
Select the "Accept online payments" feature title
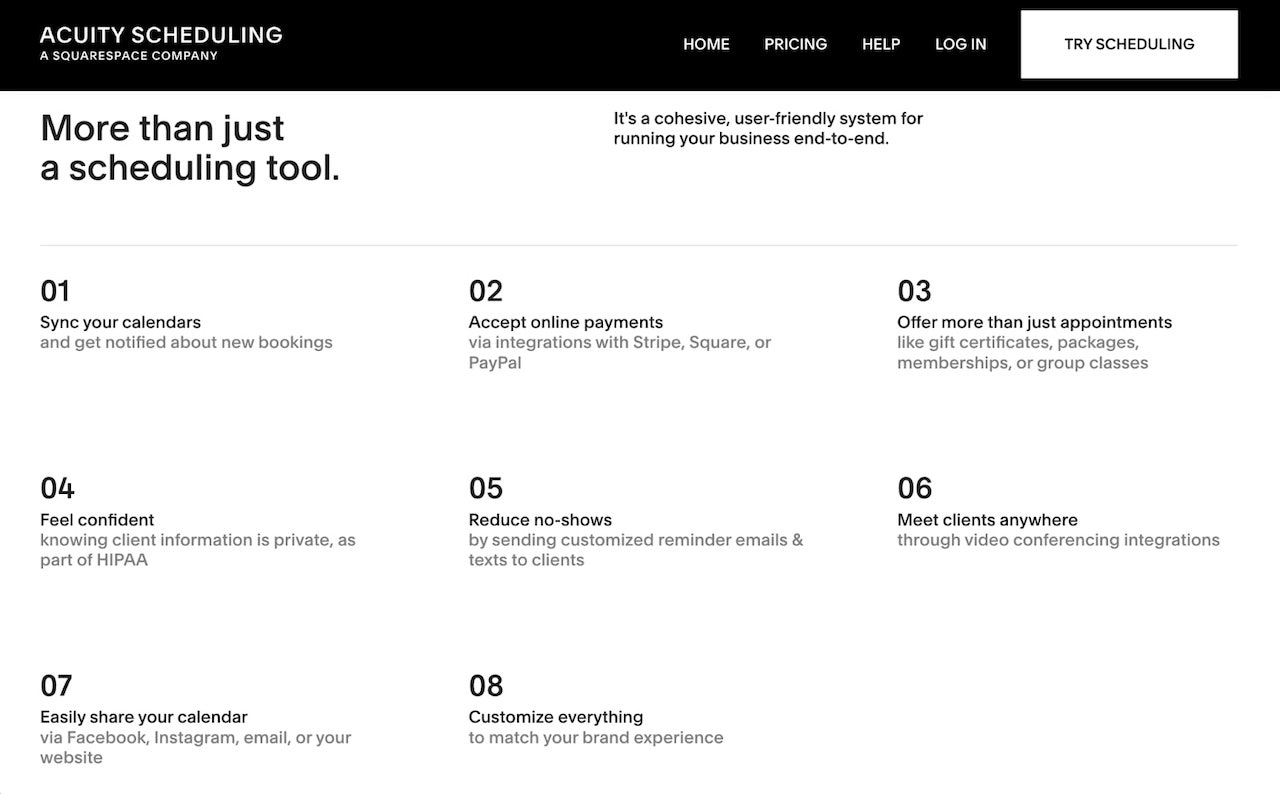tap(565, 322)
